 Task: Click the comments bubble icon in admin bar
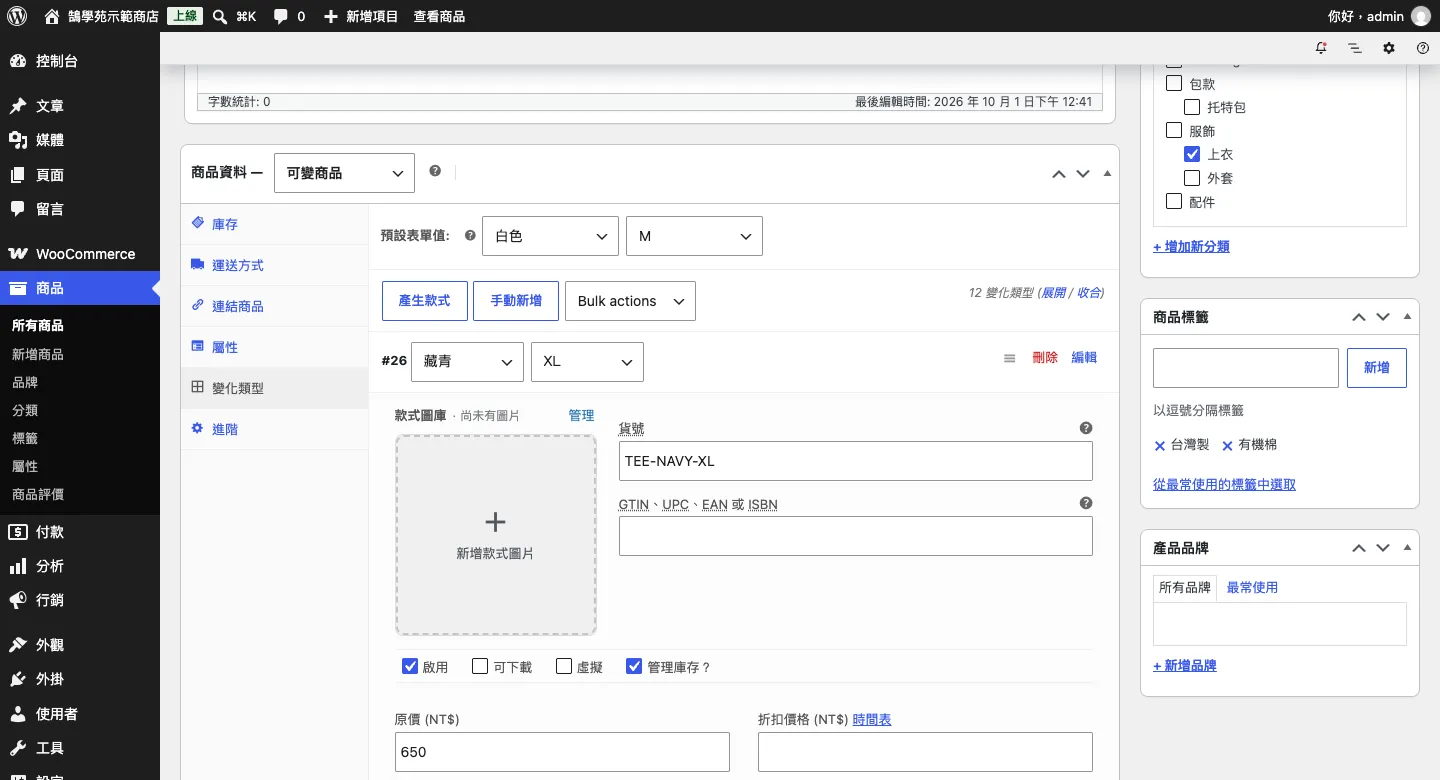(x=281, y=16)
